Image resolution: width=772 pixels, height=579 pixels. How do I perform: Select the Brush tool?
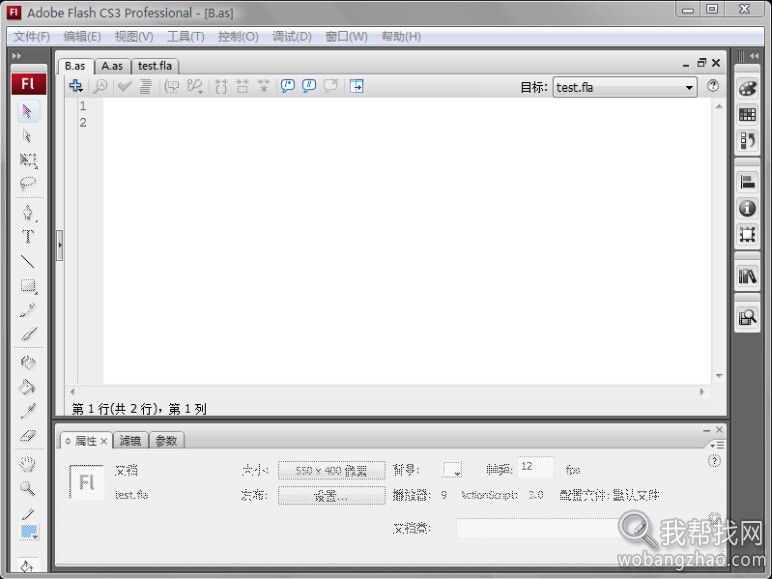(x=28, y=334)
